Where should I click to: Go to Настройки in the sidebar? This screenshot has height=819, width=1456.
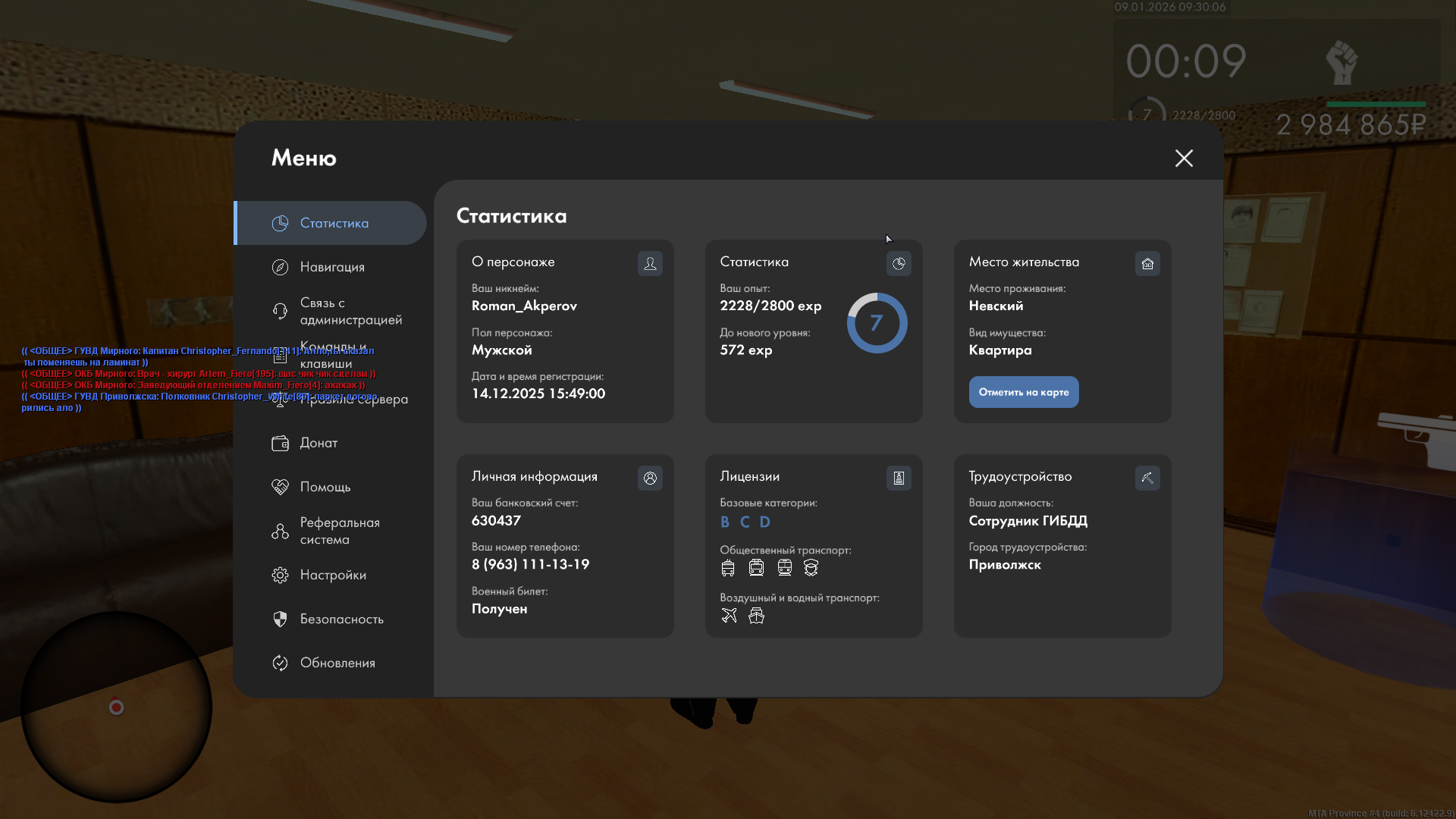click(333, 575)
